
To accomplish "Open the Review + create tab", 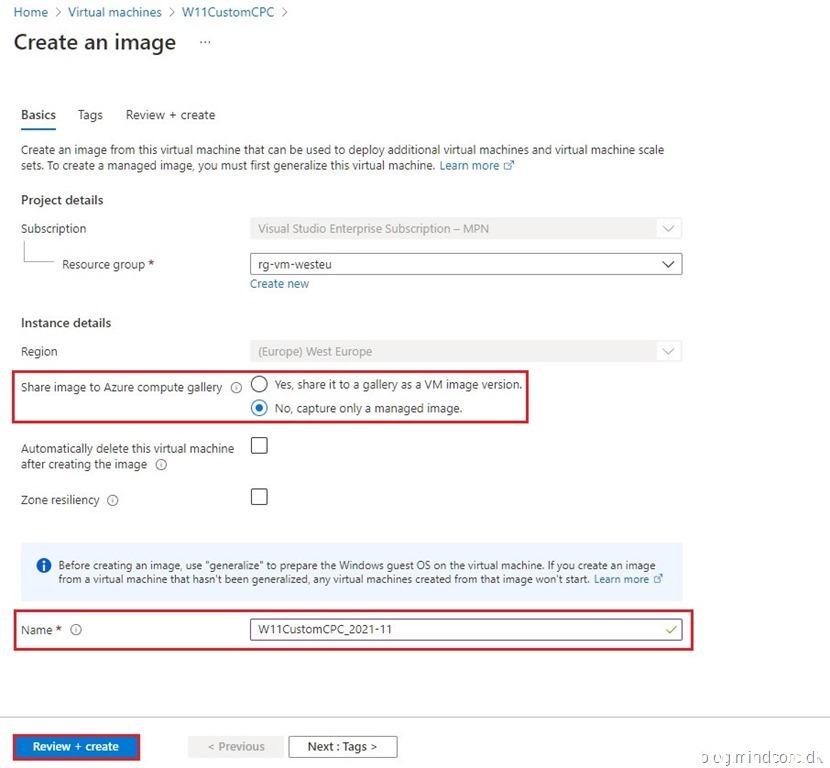I will pos(170,115).
